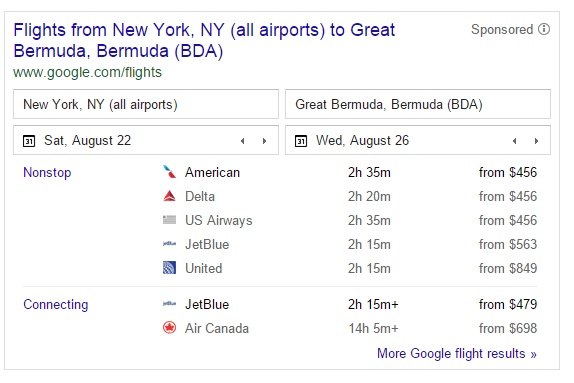574x383 pixels.
Task: Go to previous departure date arrow
Action: 243,141
